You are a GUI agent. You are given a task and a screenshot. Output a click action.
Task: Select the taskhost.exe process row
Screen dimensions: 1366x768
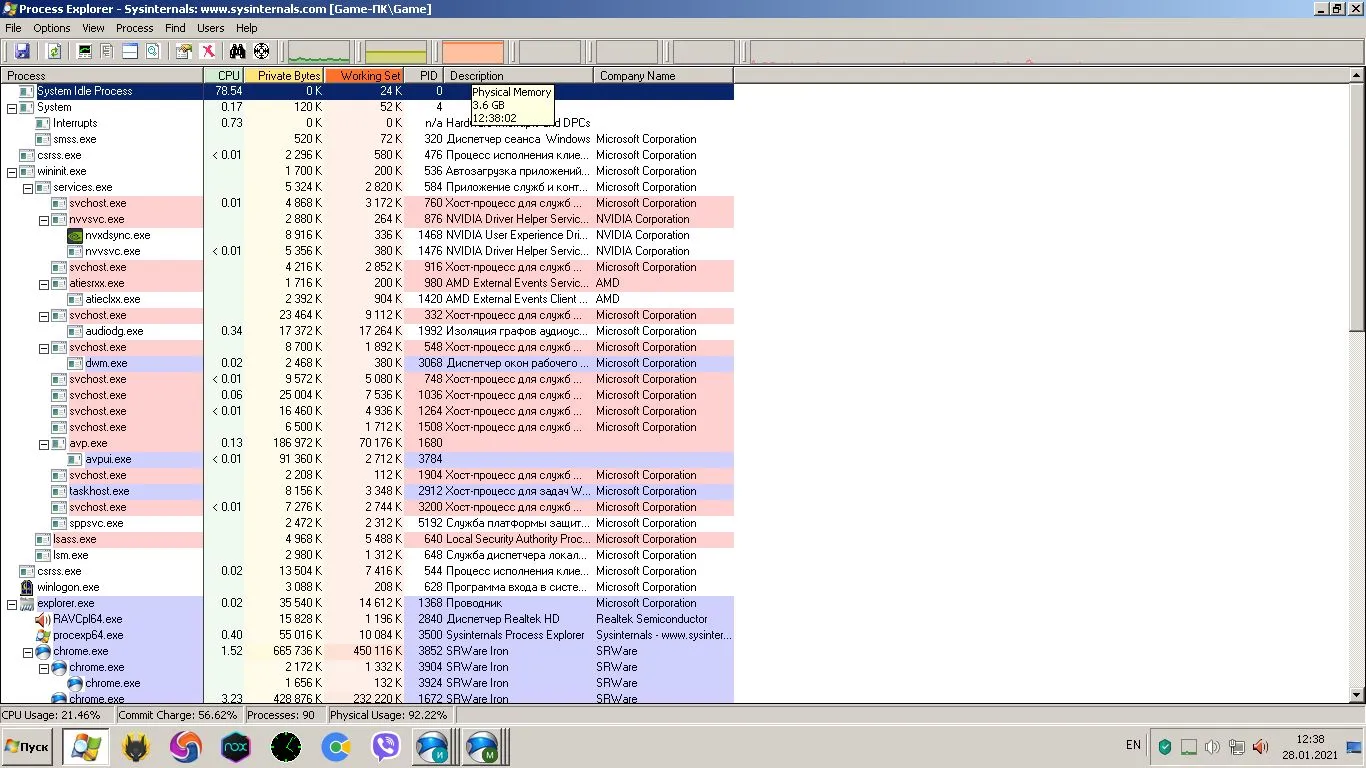(x=367, y=491)
